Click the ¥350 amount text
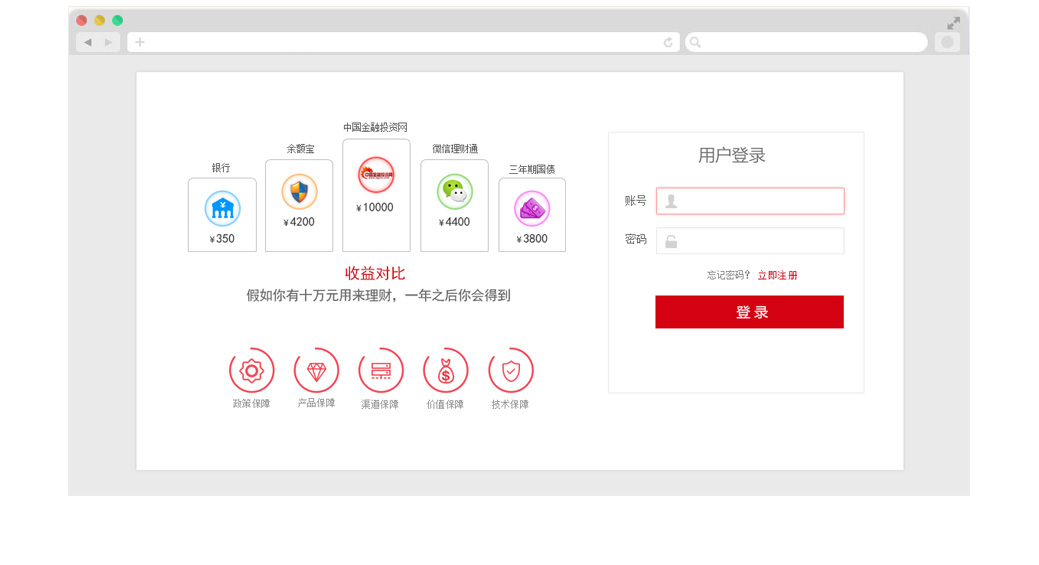Viewport: 1039px width, 565px height. coord(222,239)
